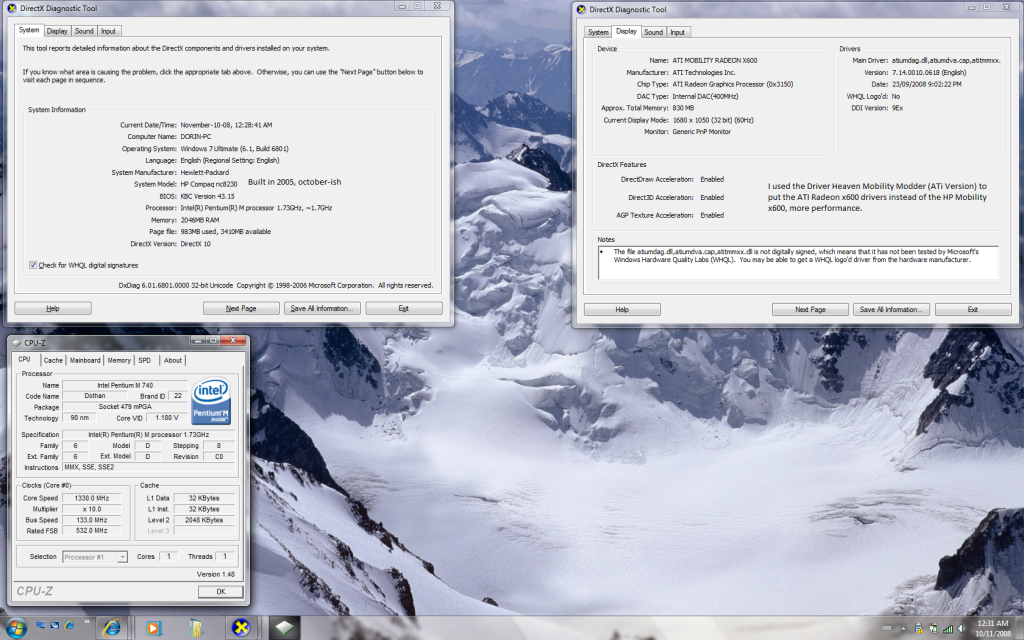
Task: Click Save All Information in left DirectX window
Action: [x=322, y=308]
